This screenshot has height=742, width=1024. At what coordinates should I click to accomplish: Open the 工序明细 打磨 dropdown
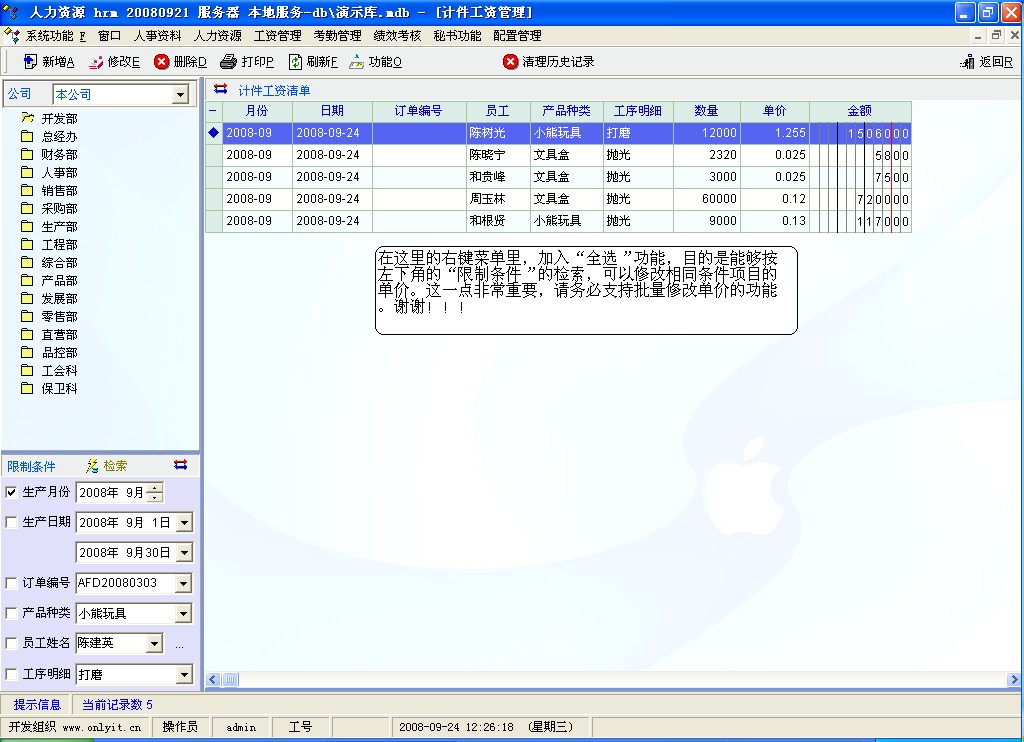pos(183,675)
